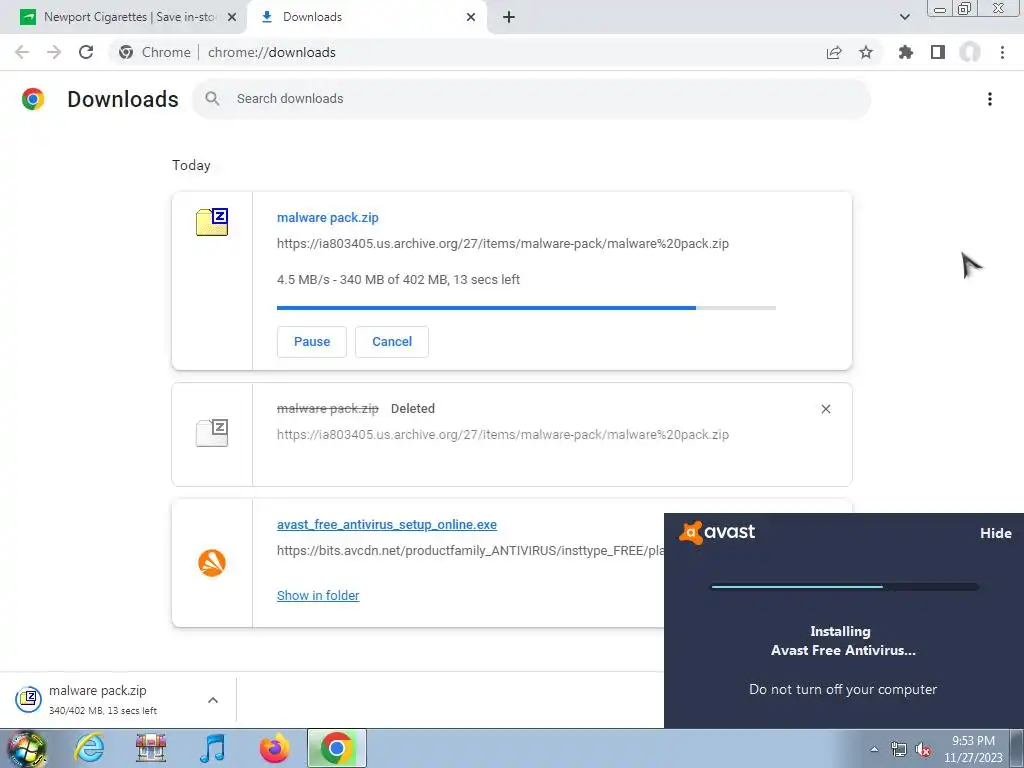
Task: Reload the page with the refresh icon
Action: tap(86, 52)
